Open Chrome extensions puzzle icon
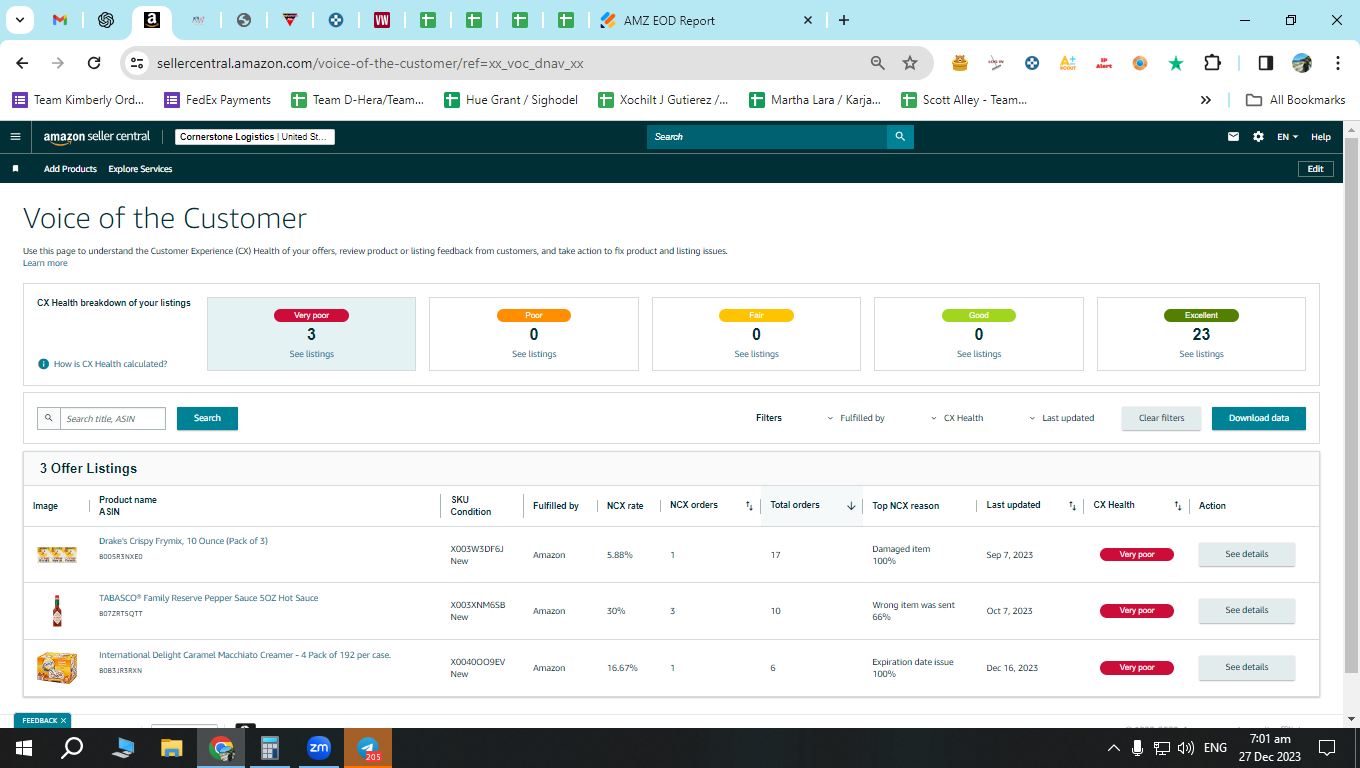Viewport: 1360px width, 768px height. click(1212, 63)
